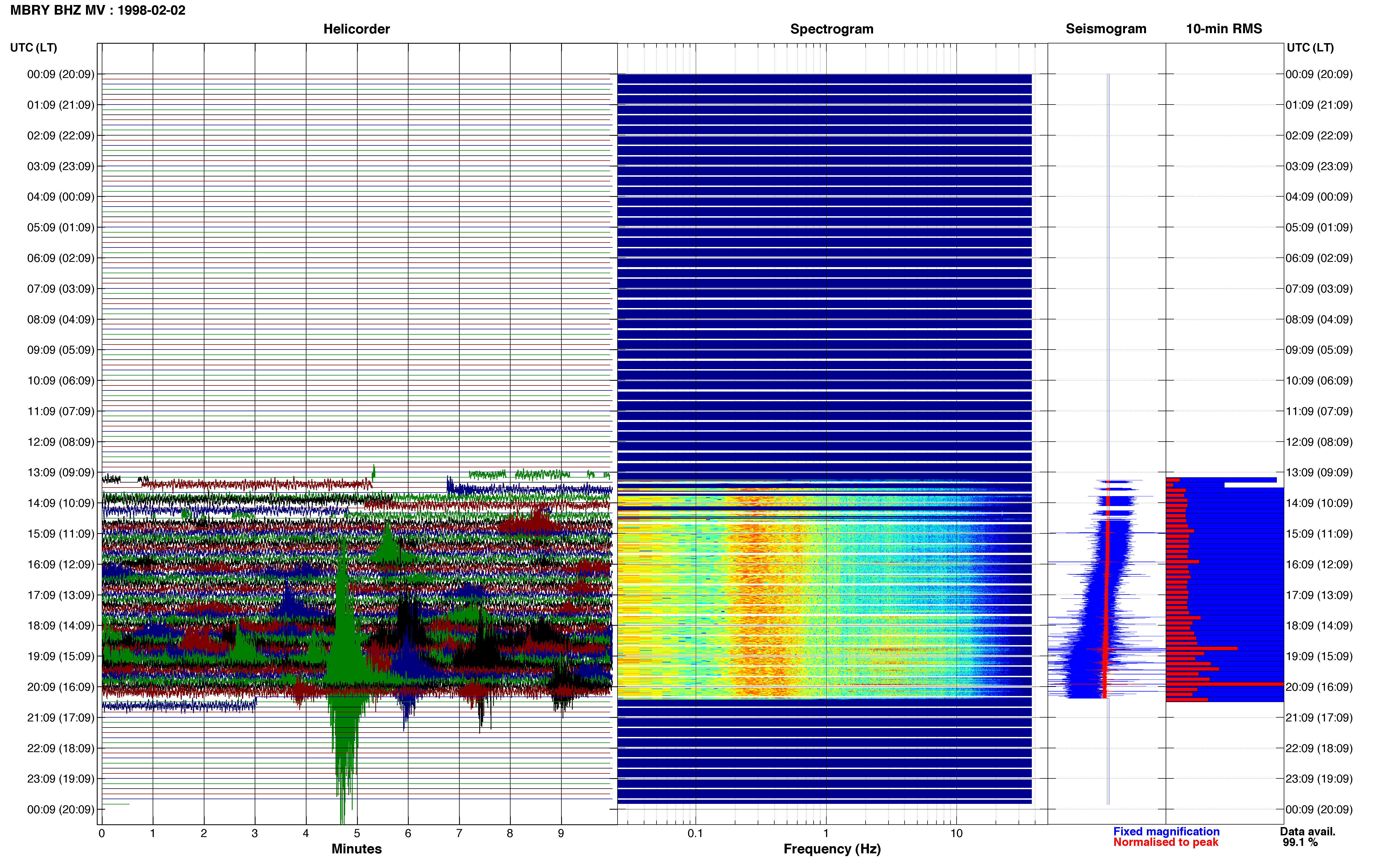The image size is (1388, 868).
Task: Click left time label '05:09 (01:09)'
Action: coord(61,227)
